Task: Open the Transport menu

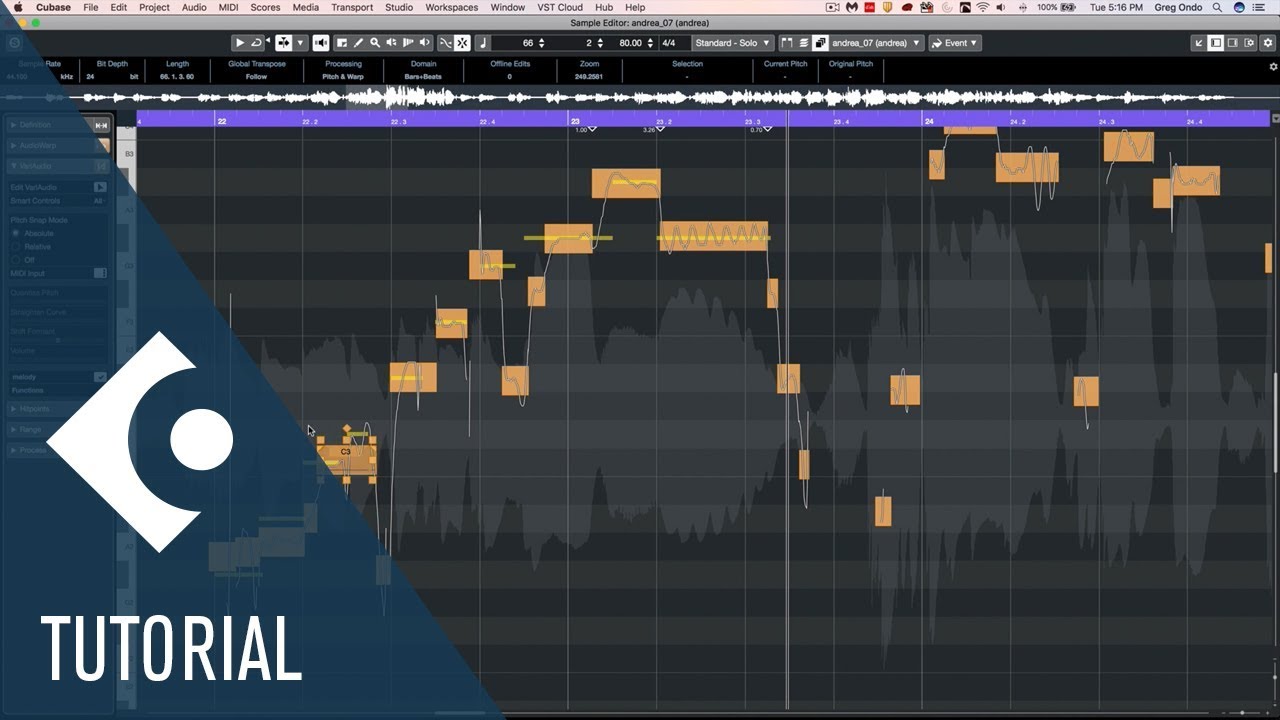Action: tap(352, 7)
